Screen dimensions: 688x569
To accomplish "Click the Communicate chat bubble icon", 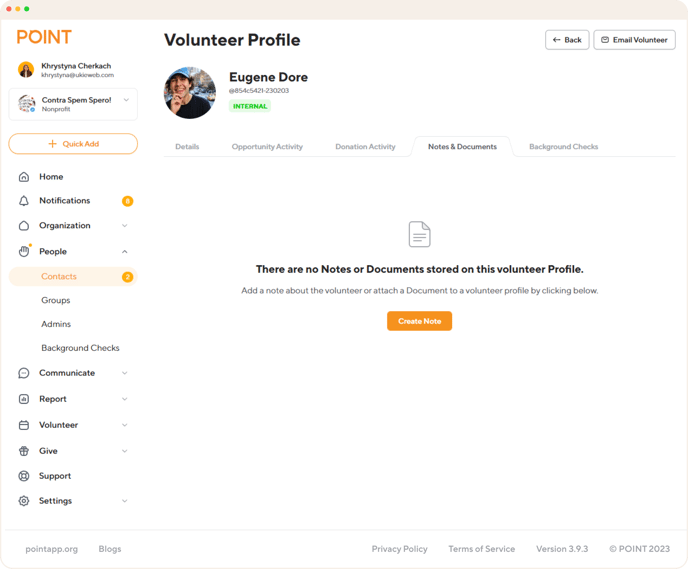I will 24,373.
